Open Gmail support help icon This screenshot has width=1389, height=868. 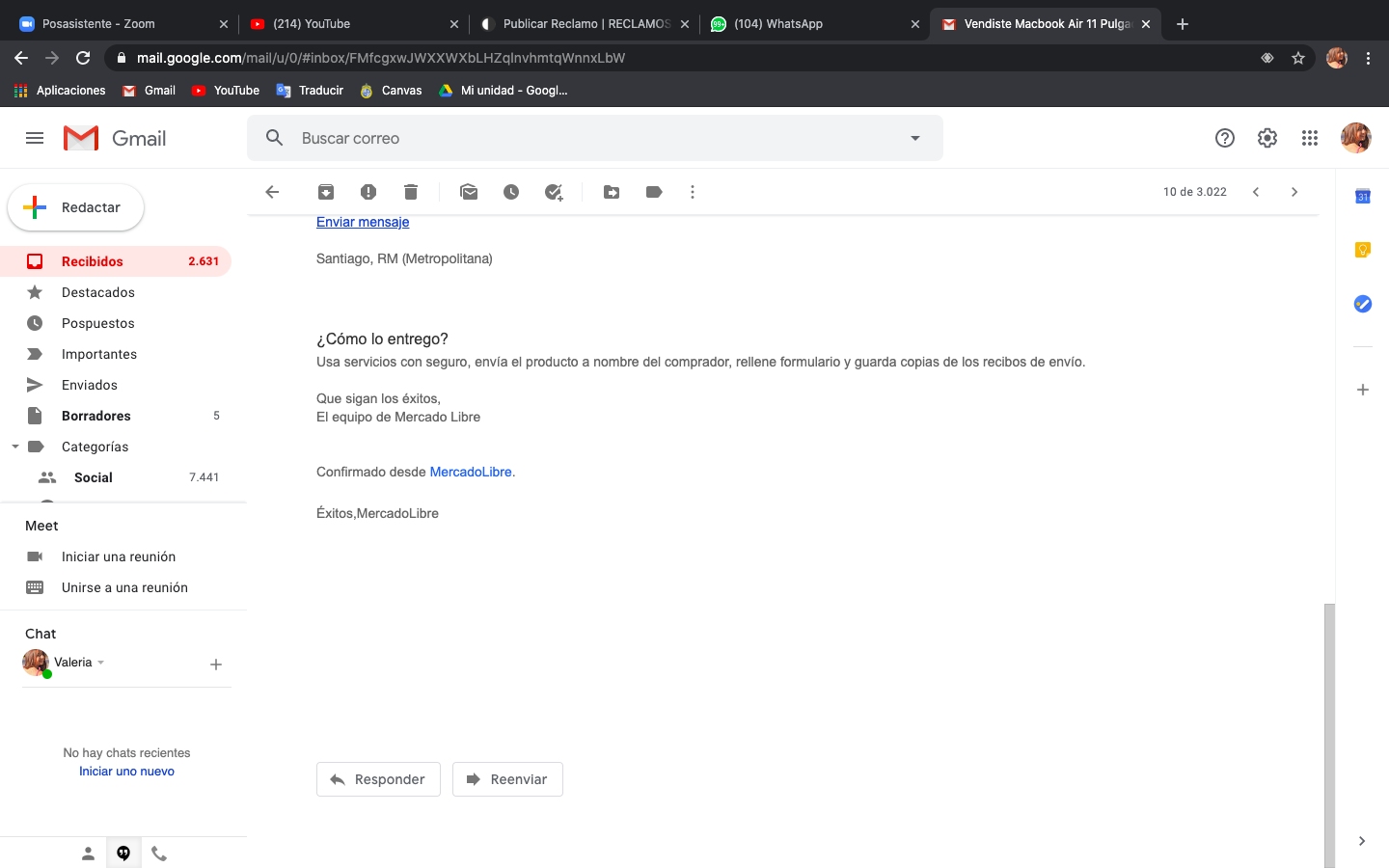tap(1225, 138)
